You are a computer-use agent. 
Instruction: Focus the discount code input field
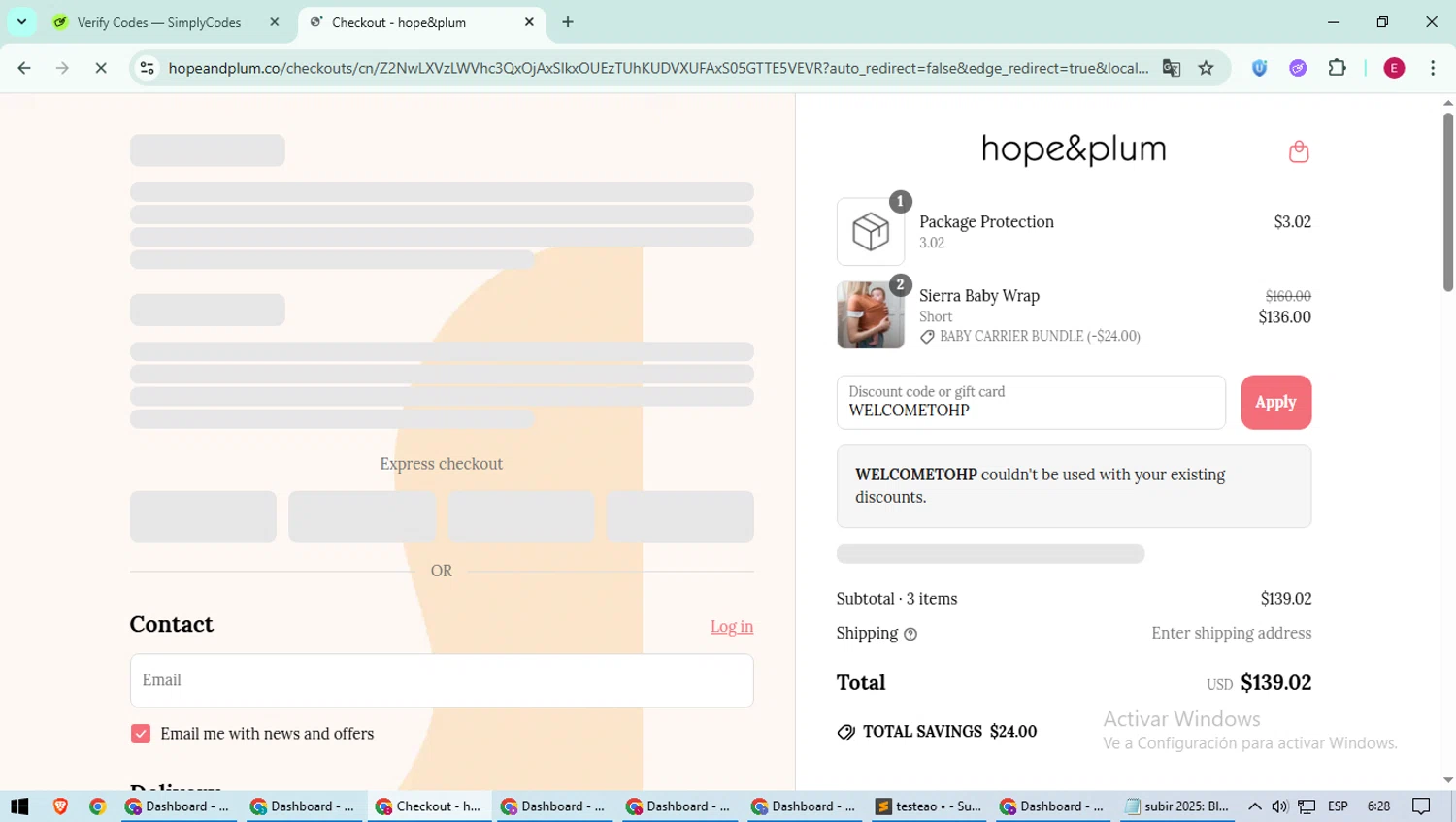(x=1031, y=402)
